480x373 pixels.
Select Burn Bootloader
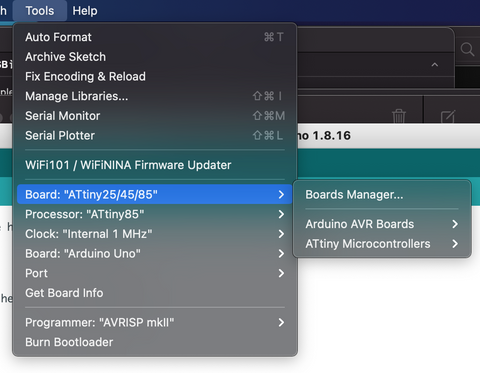155,342
